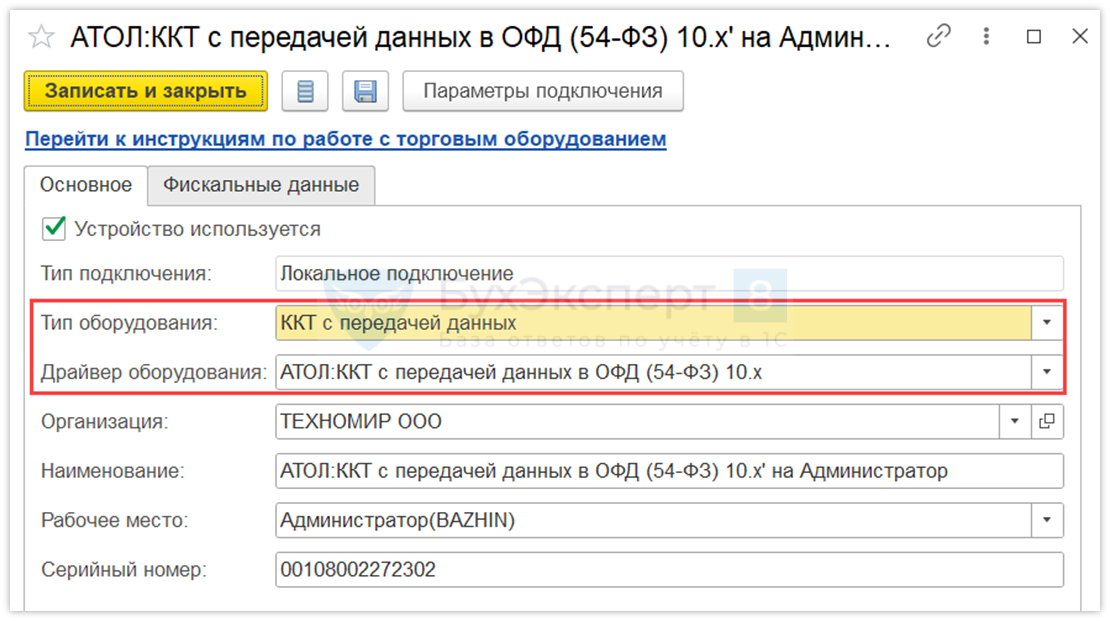The height and width of the screenshot is (621, 1110).
Task: Click the 'Серийный номер' input field
Action: [668, 570]
